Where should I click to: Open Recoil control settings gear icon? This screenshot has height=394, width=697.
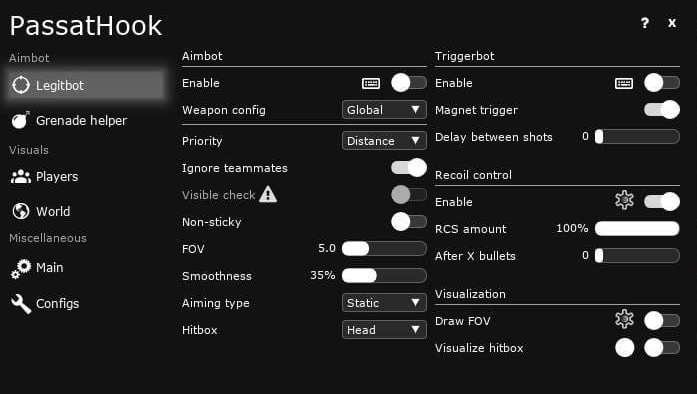[x=624, y=200]
